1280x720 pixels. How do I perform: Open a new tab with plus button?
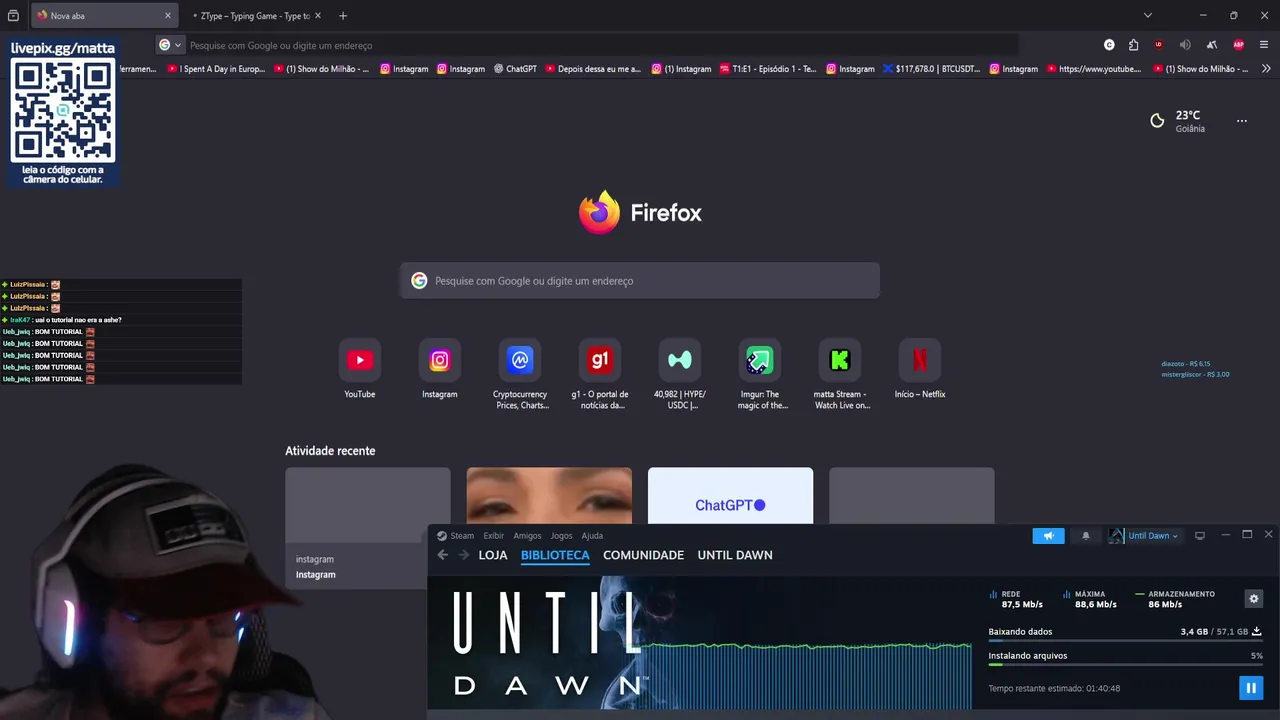click(x=343, y=16)
